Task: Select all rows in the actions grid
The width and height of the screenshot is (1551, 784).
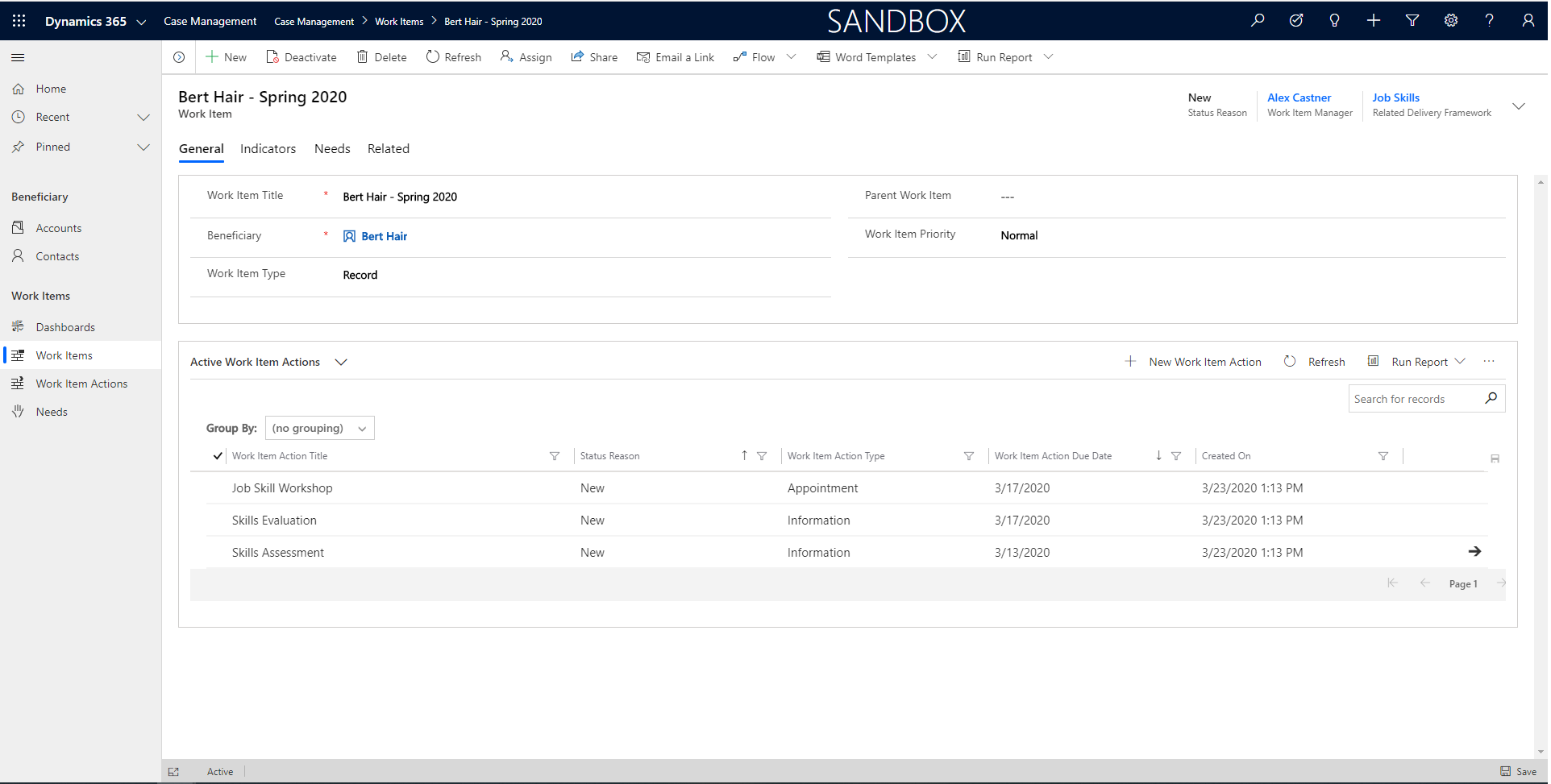Action: [216, 455]
